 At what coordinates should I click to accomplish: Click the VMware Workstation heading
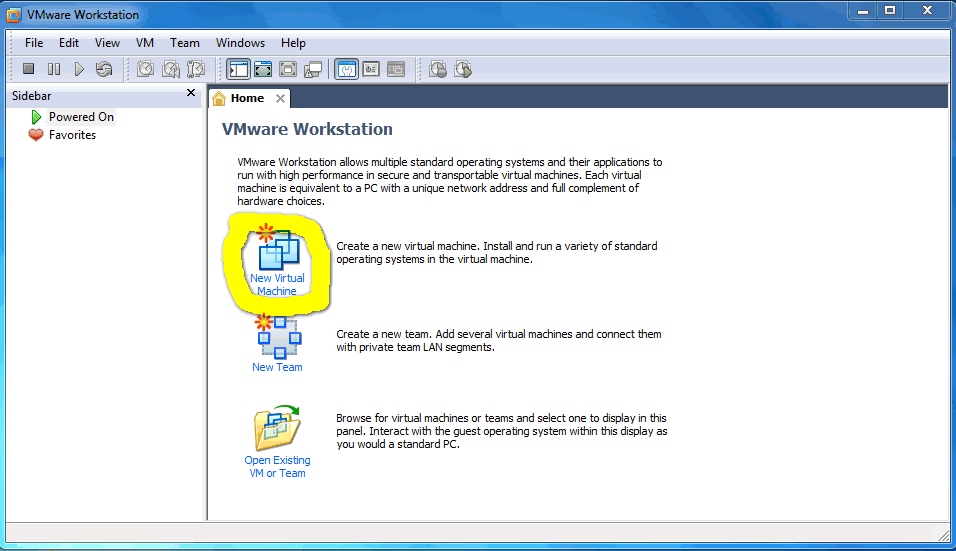pyautogui.click(x=307, y=129)
